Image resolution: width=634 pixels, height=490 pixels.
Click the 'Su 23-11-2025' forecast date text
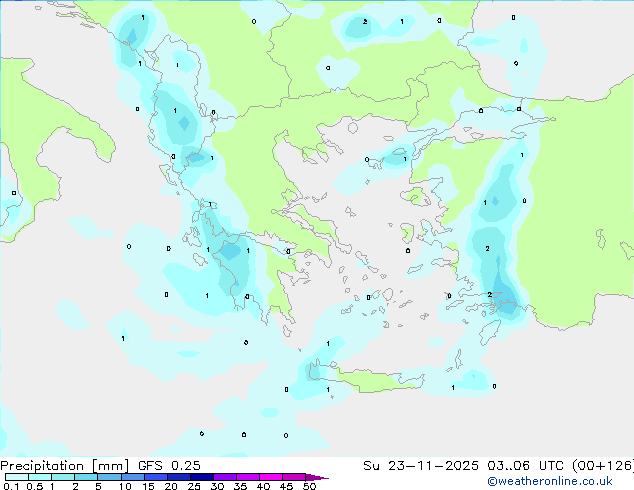pos(421,466)
